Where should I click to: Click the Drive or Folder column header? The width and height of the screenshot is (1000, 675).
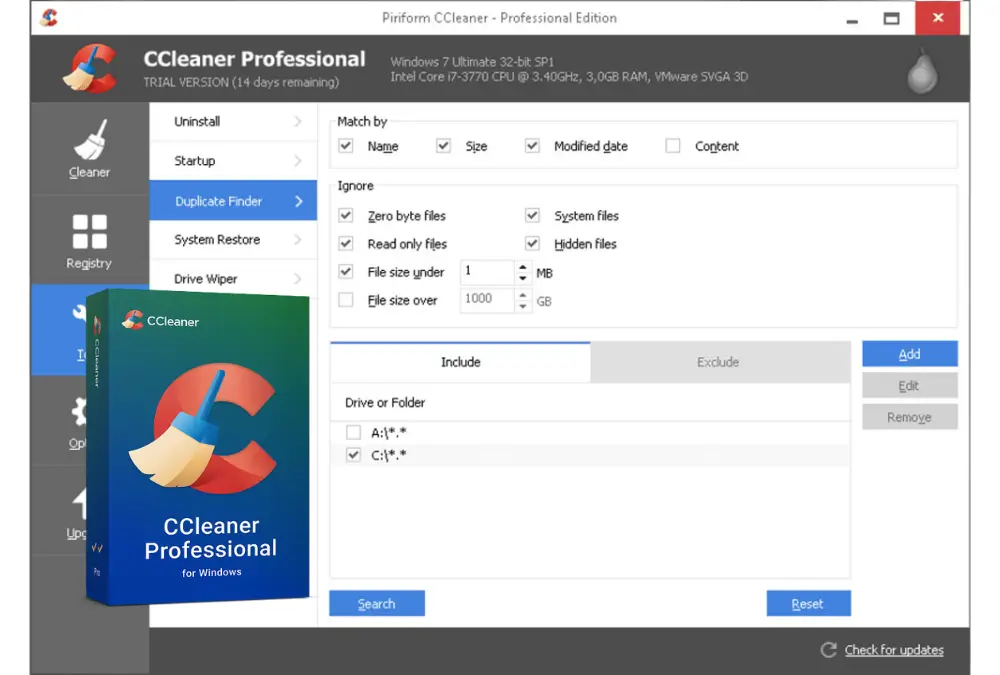coord(385,403)
